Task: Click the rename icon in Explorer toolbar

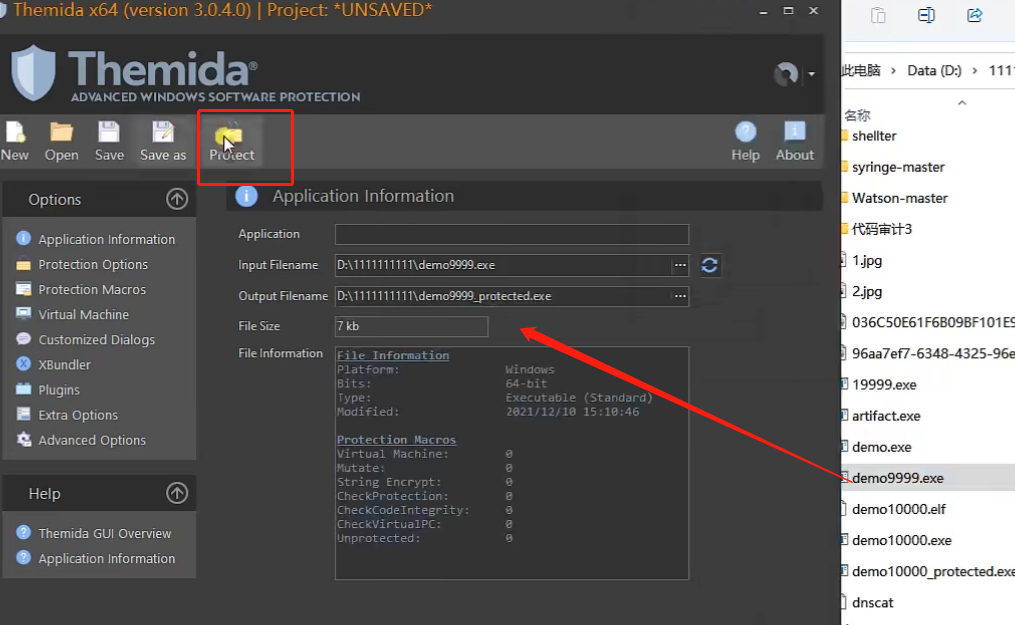Action: [x=926, y=15]
